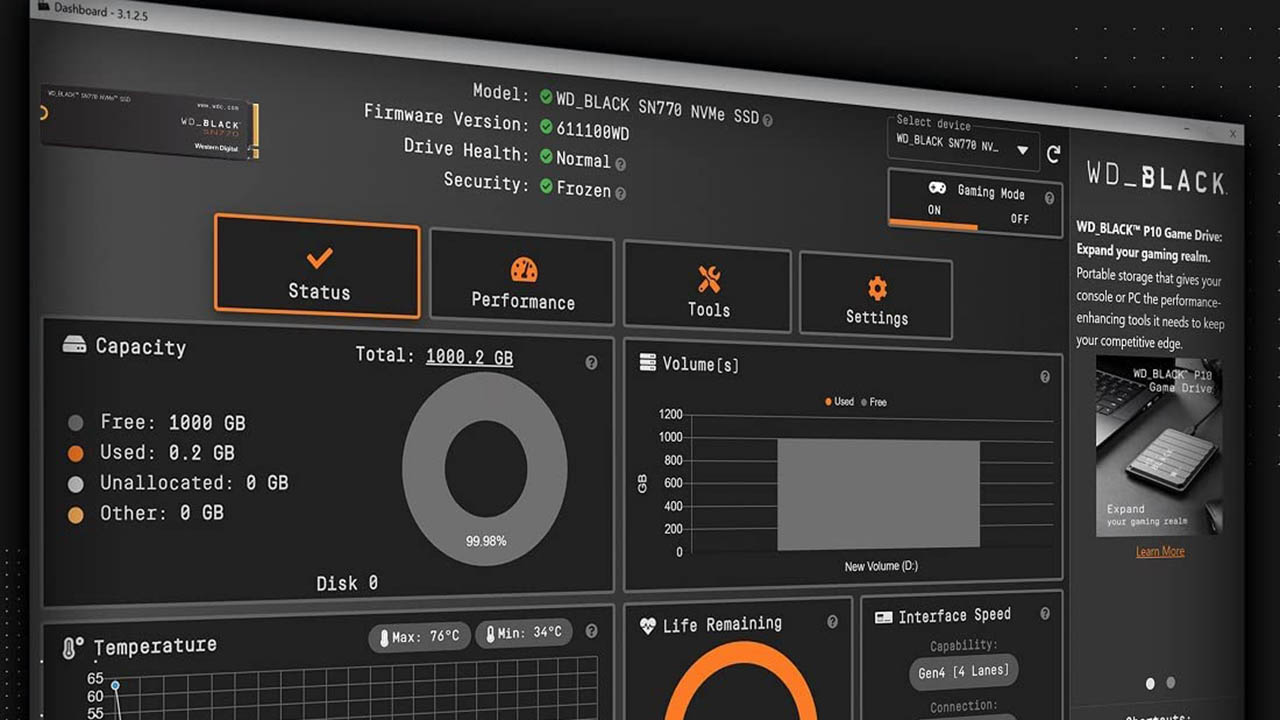Switch to the Tools tab
The width and height of the screenshot is (1280, 720).
click(708, 292)
